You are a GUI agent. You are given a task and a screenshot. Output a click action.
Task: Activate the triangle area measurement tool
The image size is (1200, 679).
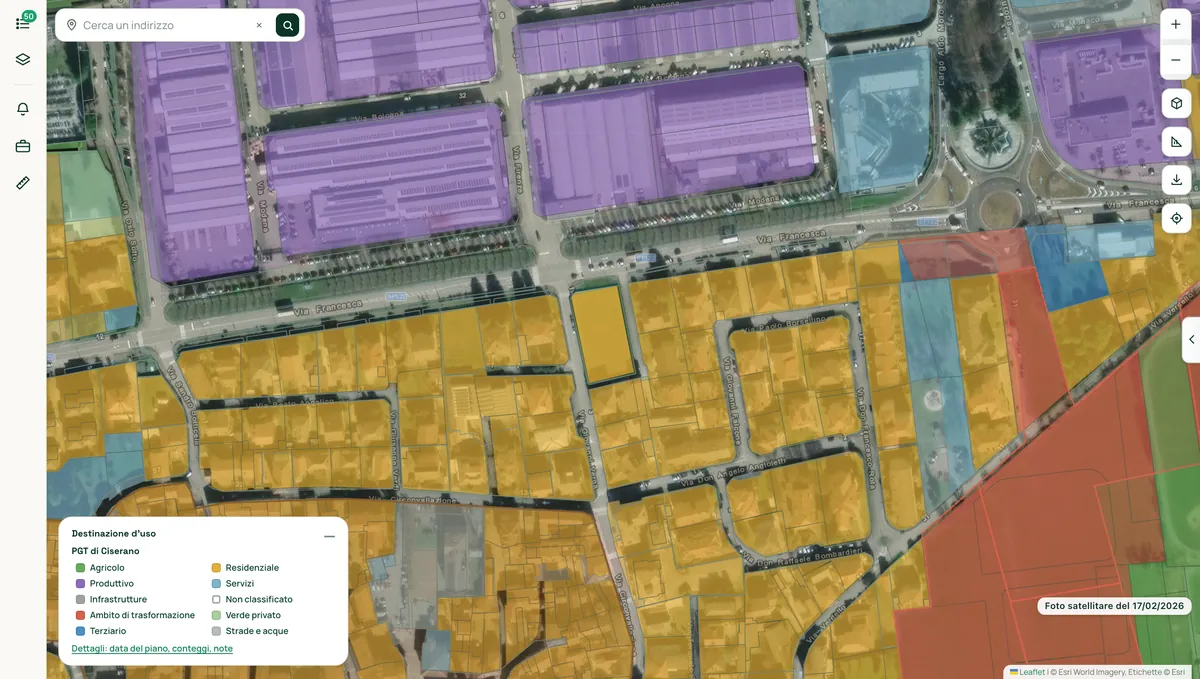1176,142
